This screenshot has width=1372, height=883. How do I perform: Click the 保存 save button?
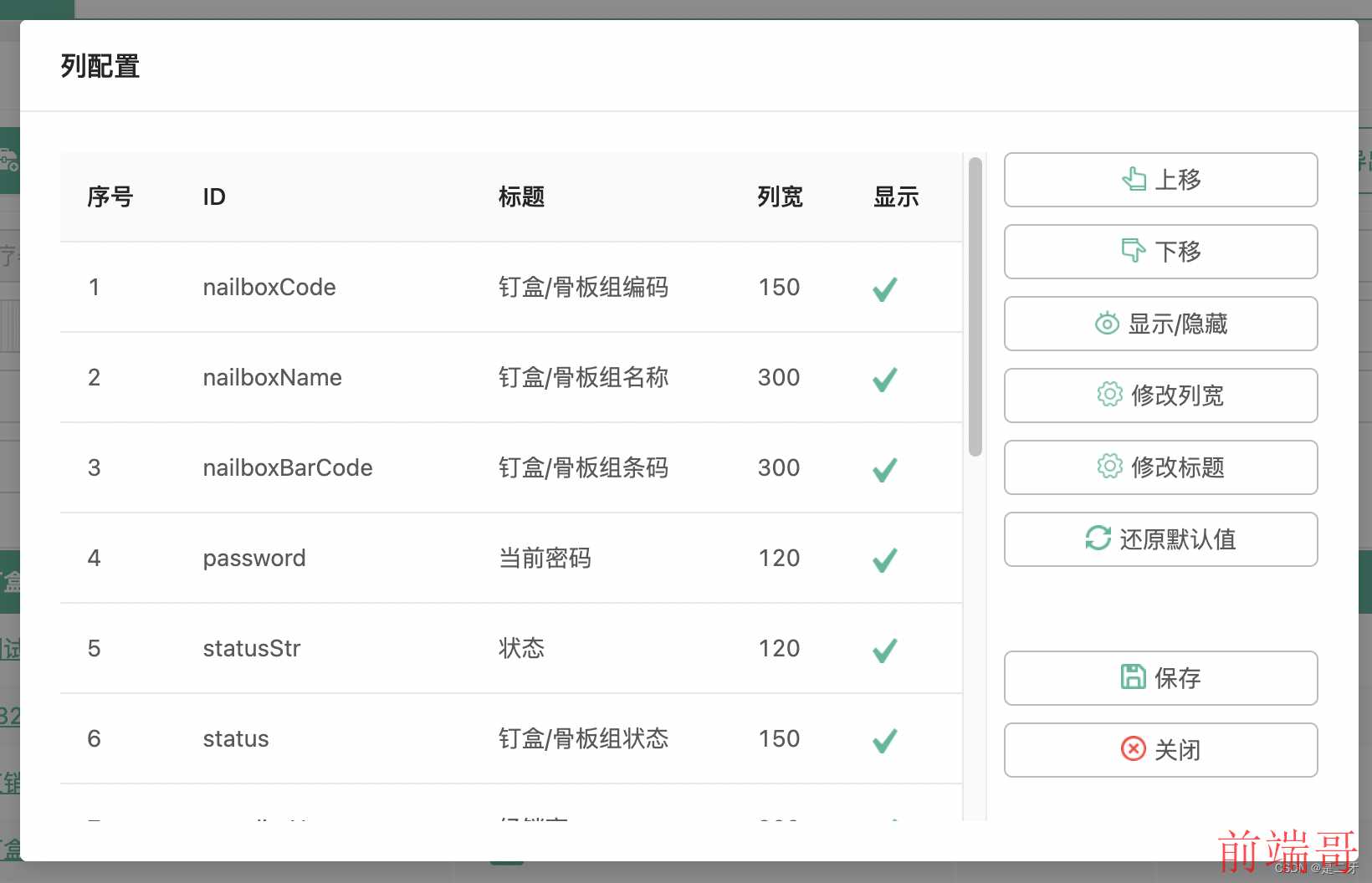tap(1160, 678)
